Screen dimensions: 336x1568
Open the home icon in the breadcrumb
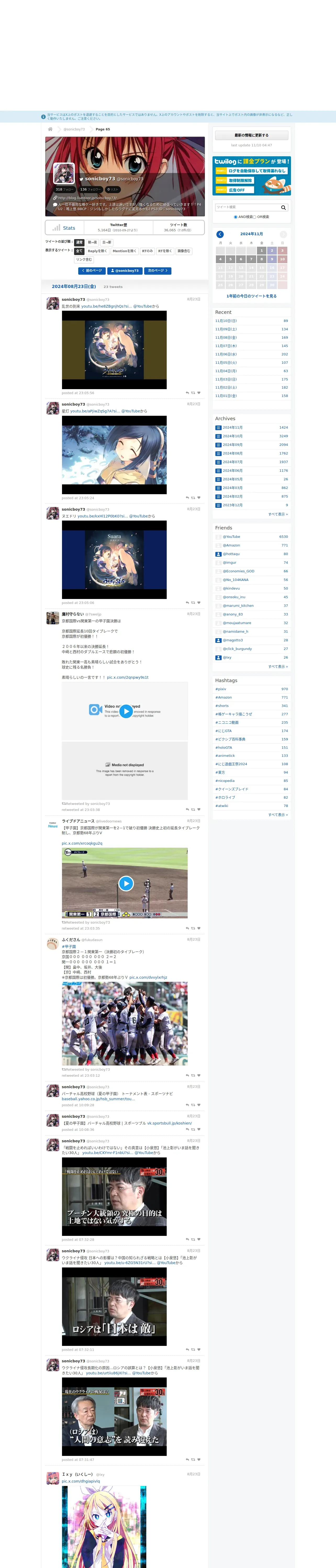[50, 129]
